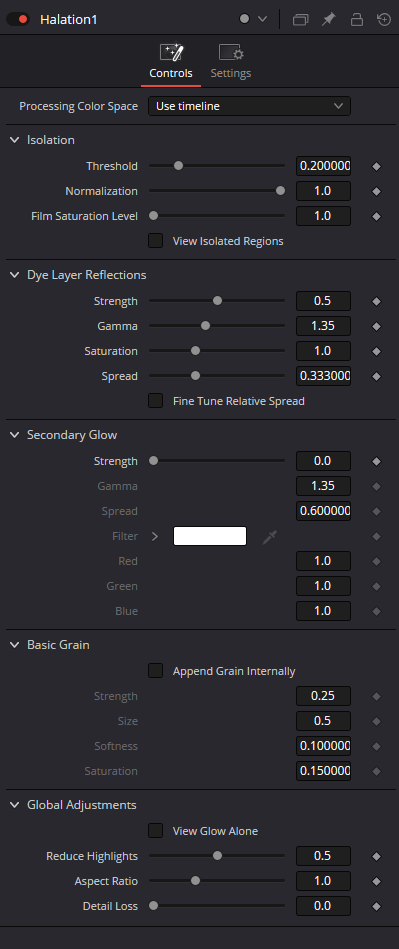The height and width of the screenshot is (949, 399).
Task: Click the Detail Loss keyframe diamond
Action: [x=377, y=906]
